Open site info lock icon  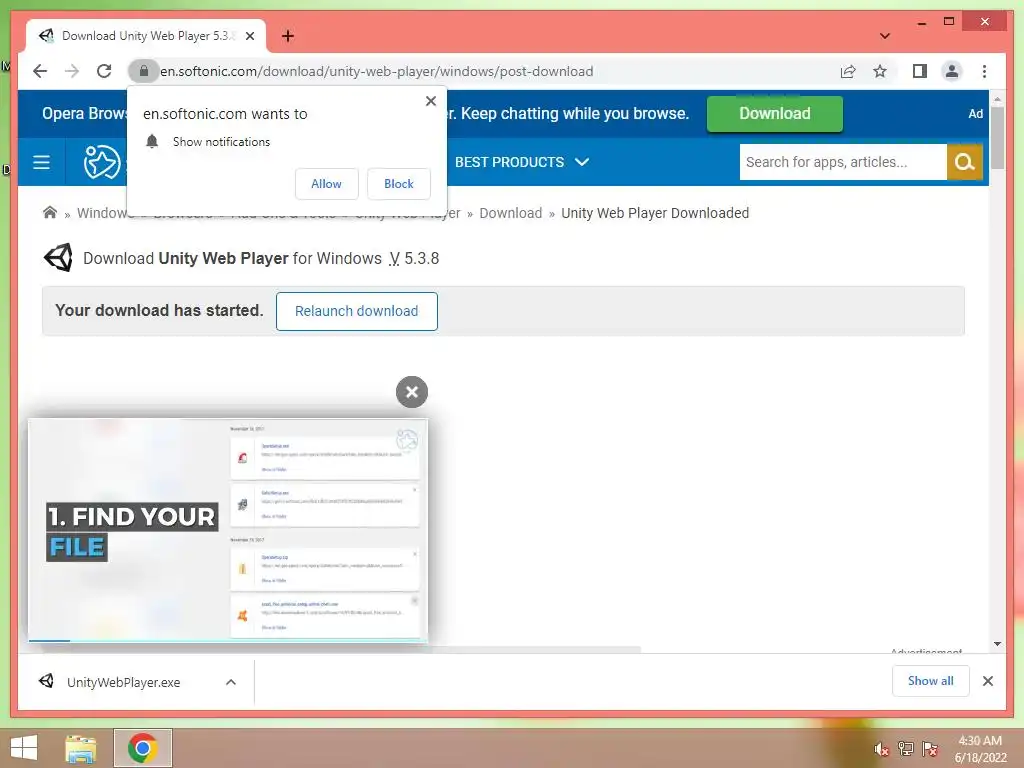pyautogui.click(x=144, y=71)
